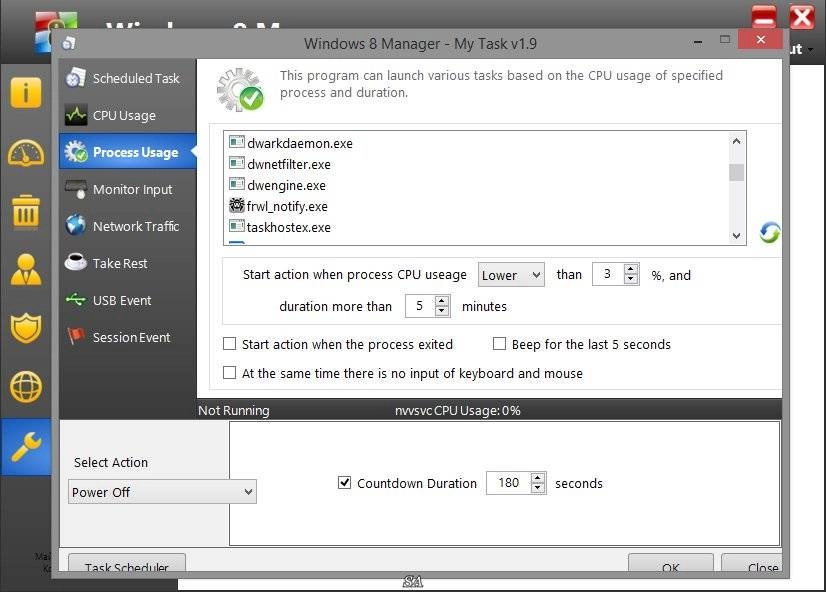The image size is (826, 592).
Task: Open the Network globe icon in main sidebar
Action: tap(25, 387)
